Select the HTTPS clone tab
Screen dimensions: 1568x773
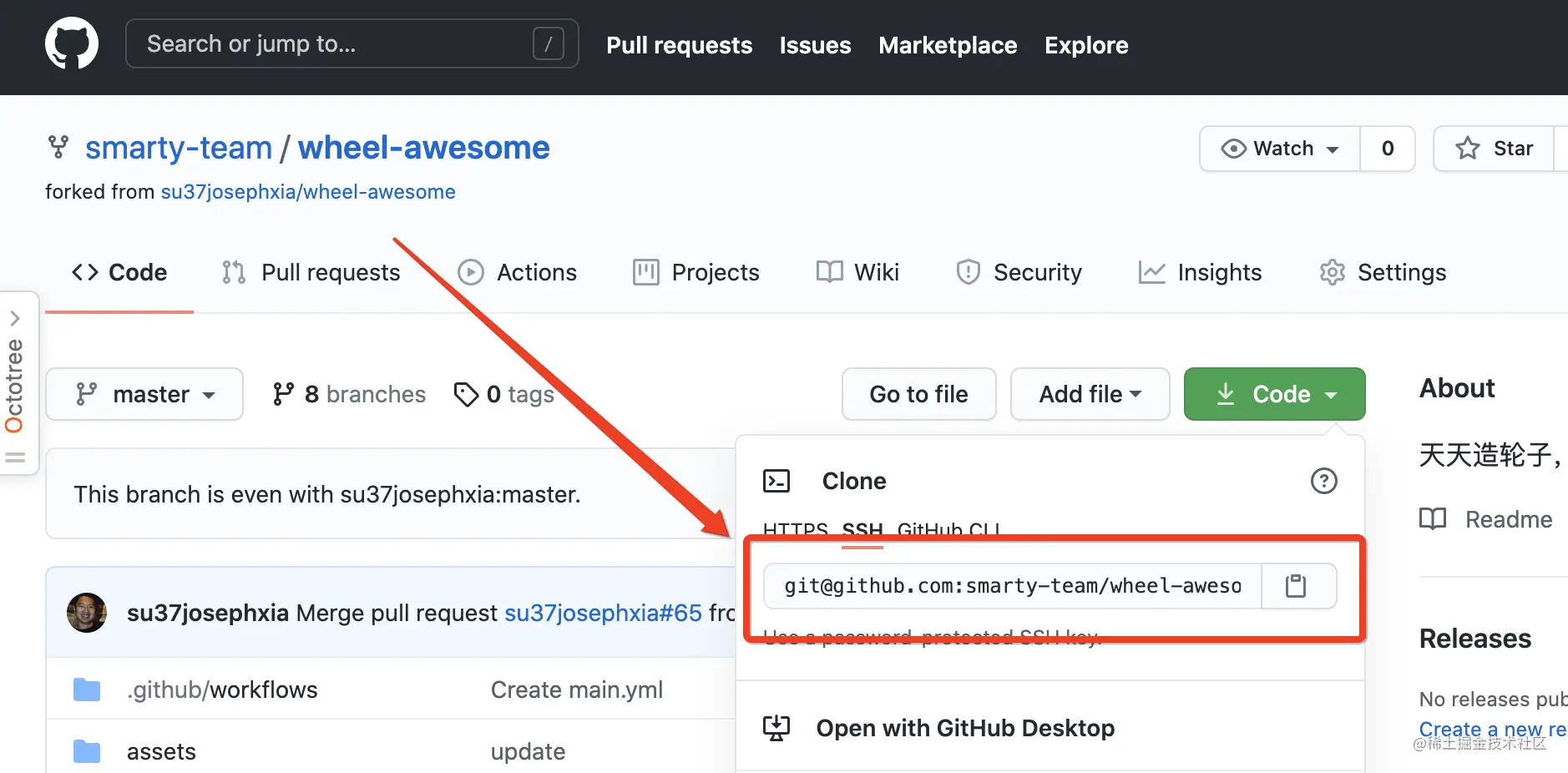[796, 529]
